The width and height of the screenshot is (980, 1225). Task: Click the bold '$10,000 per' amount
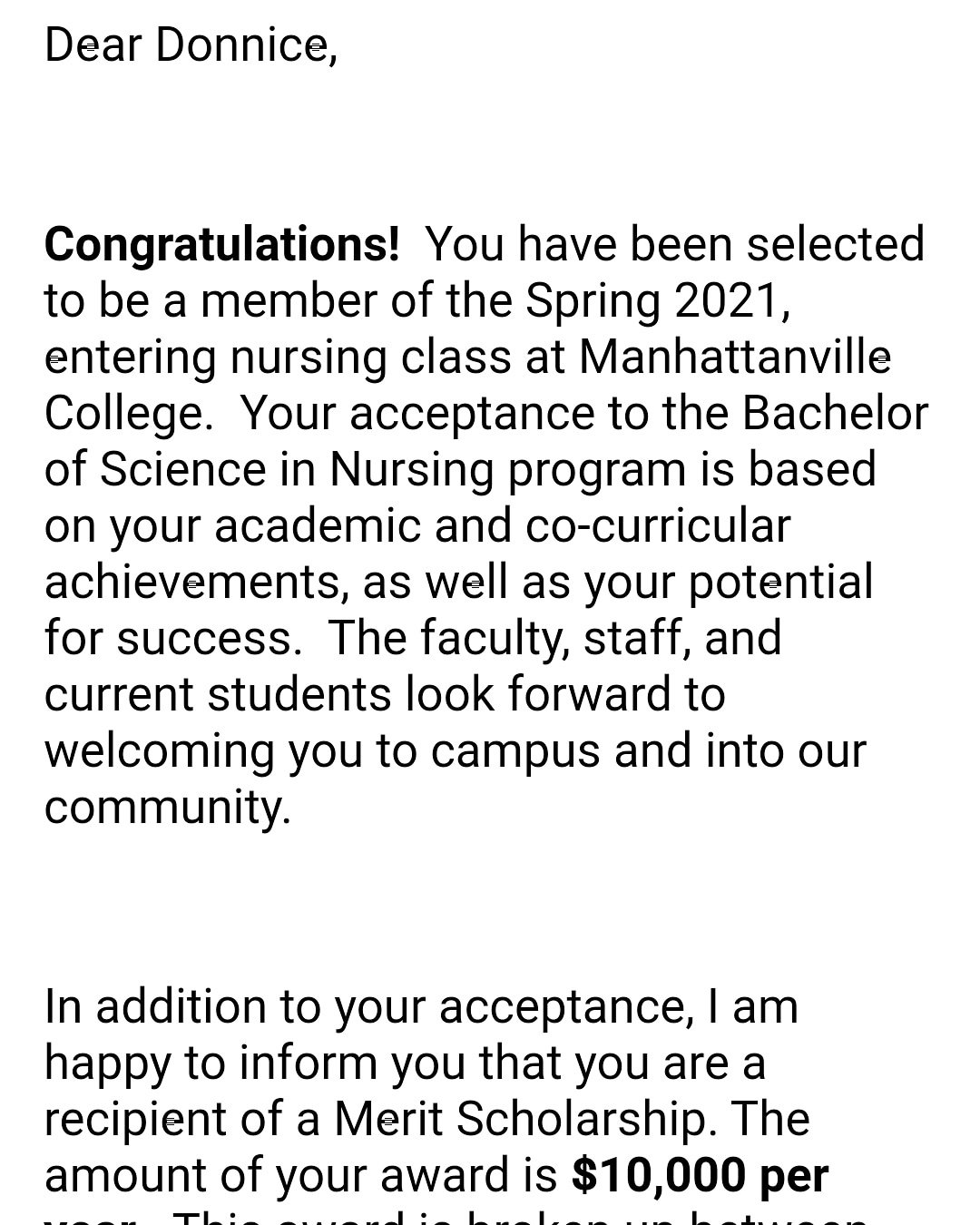701,1176
